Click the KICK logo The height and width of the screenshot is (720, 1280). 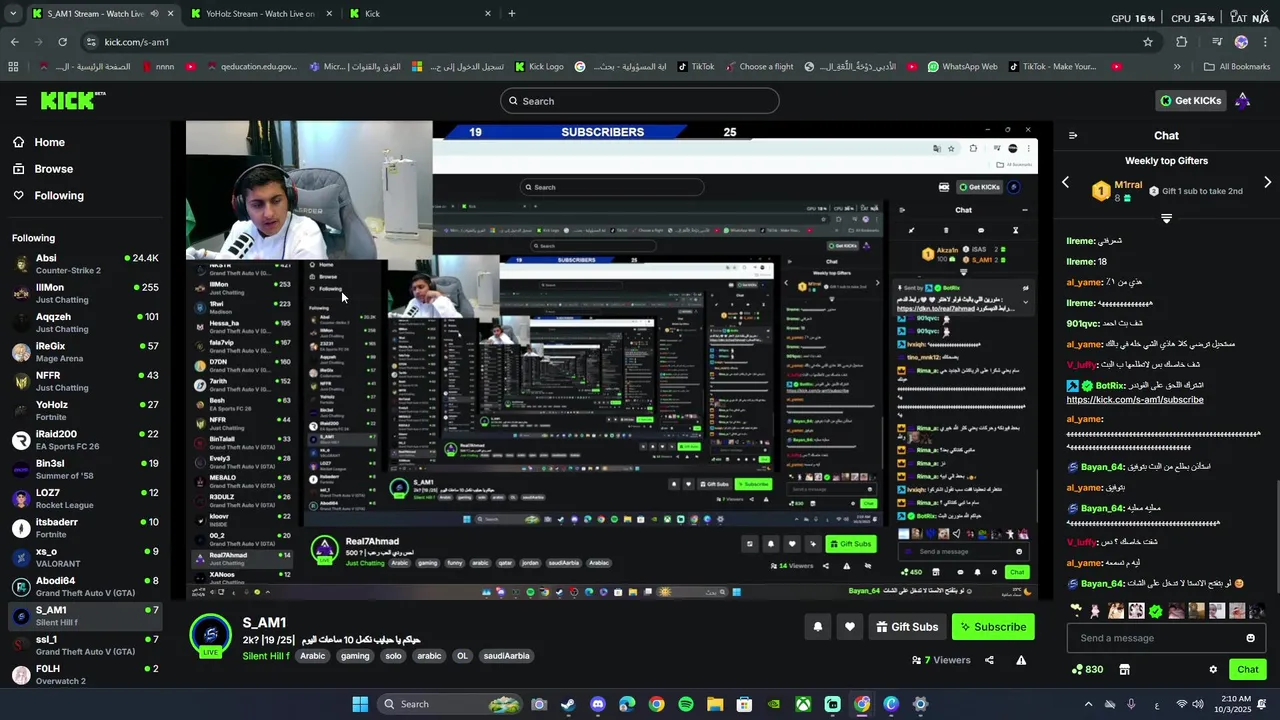72,100
